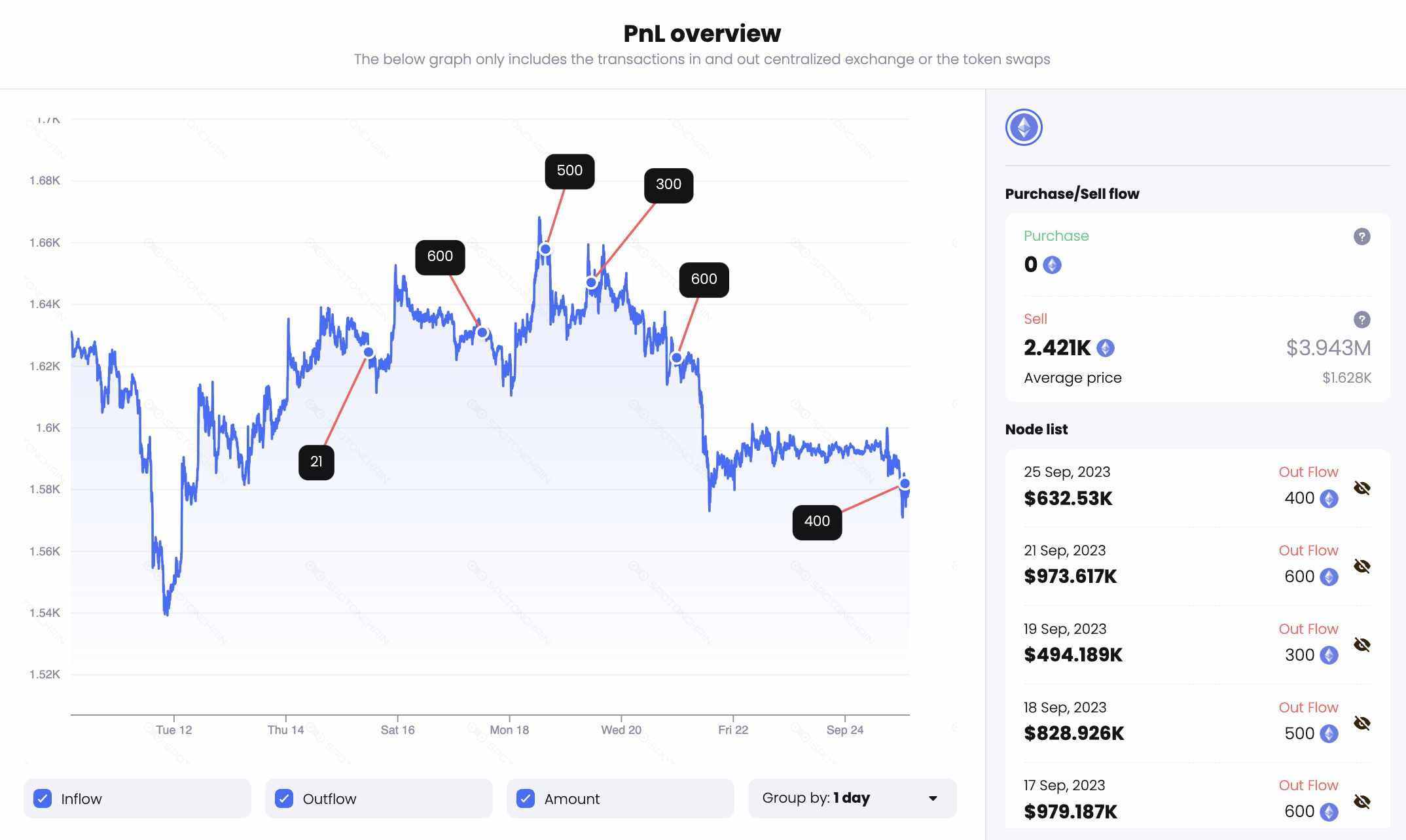
Task: Select the 21 marker label on chart
Action: pos(316,462)
